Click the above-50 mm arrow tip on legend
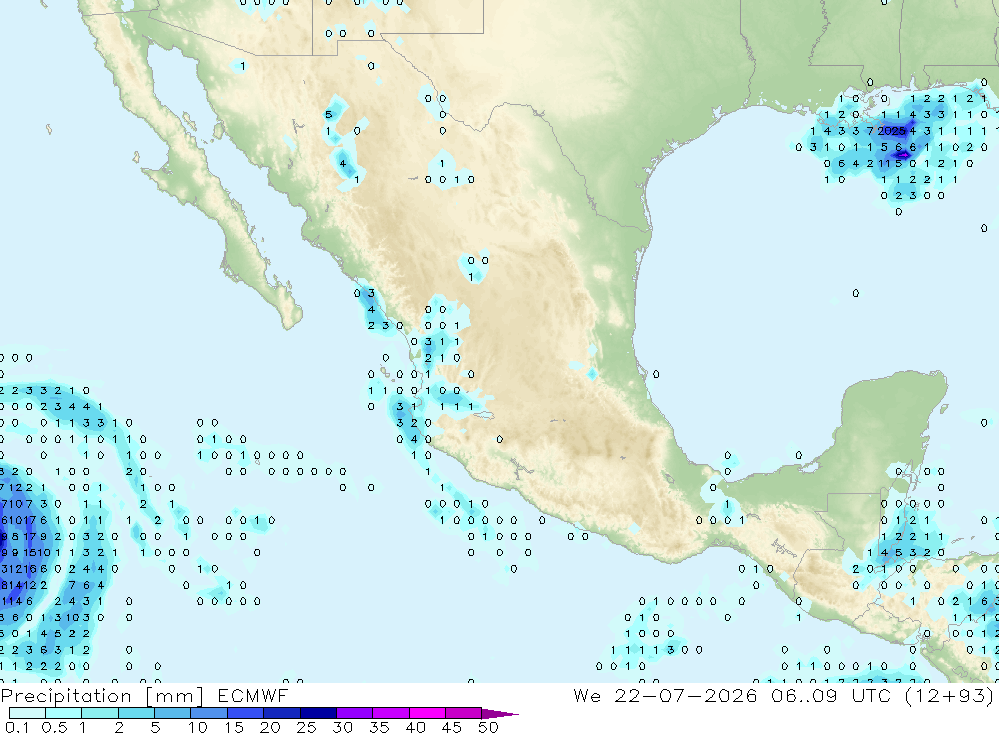1000x733 pixels. 499,714
